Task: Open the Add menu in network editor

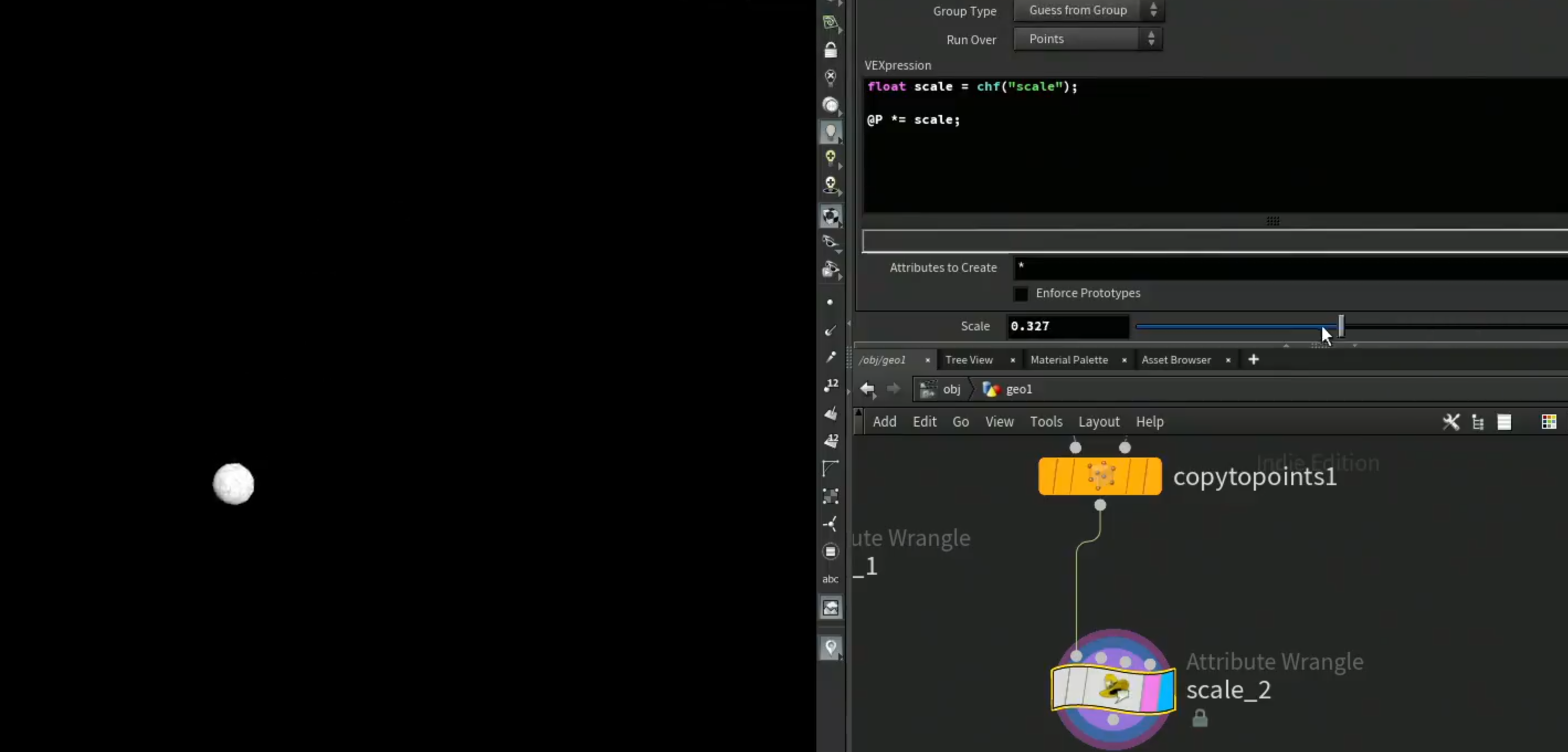Action: coord(884,422)
